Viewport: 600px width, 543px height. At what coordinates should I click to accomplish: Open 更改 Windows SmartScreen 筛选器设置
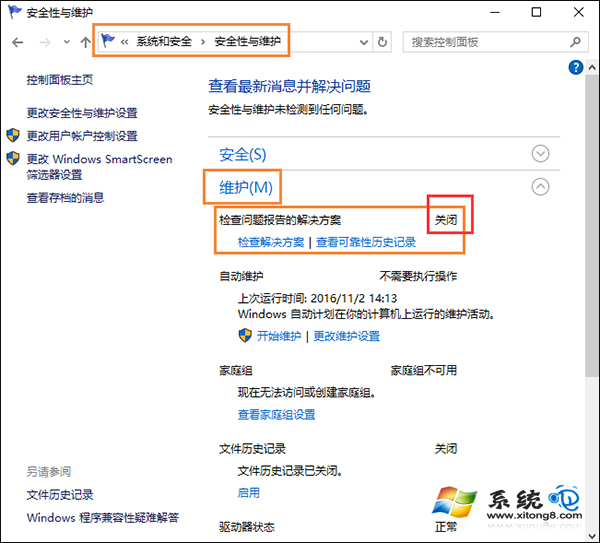pos(99,167)
